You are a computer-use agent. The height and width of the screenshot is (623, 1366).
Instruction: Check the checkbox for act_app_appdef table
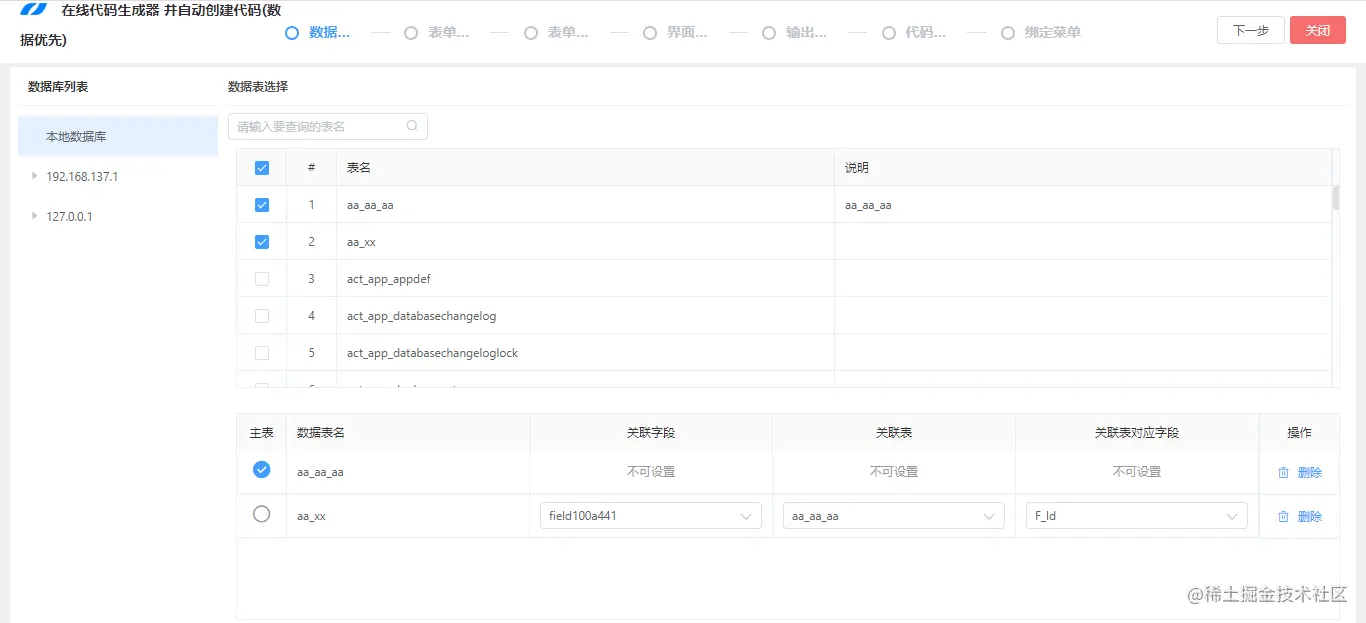[x=261, y=279]
